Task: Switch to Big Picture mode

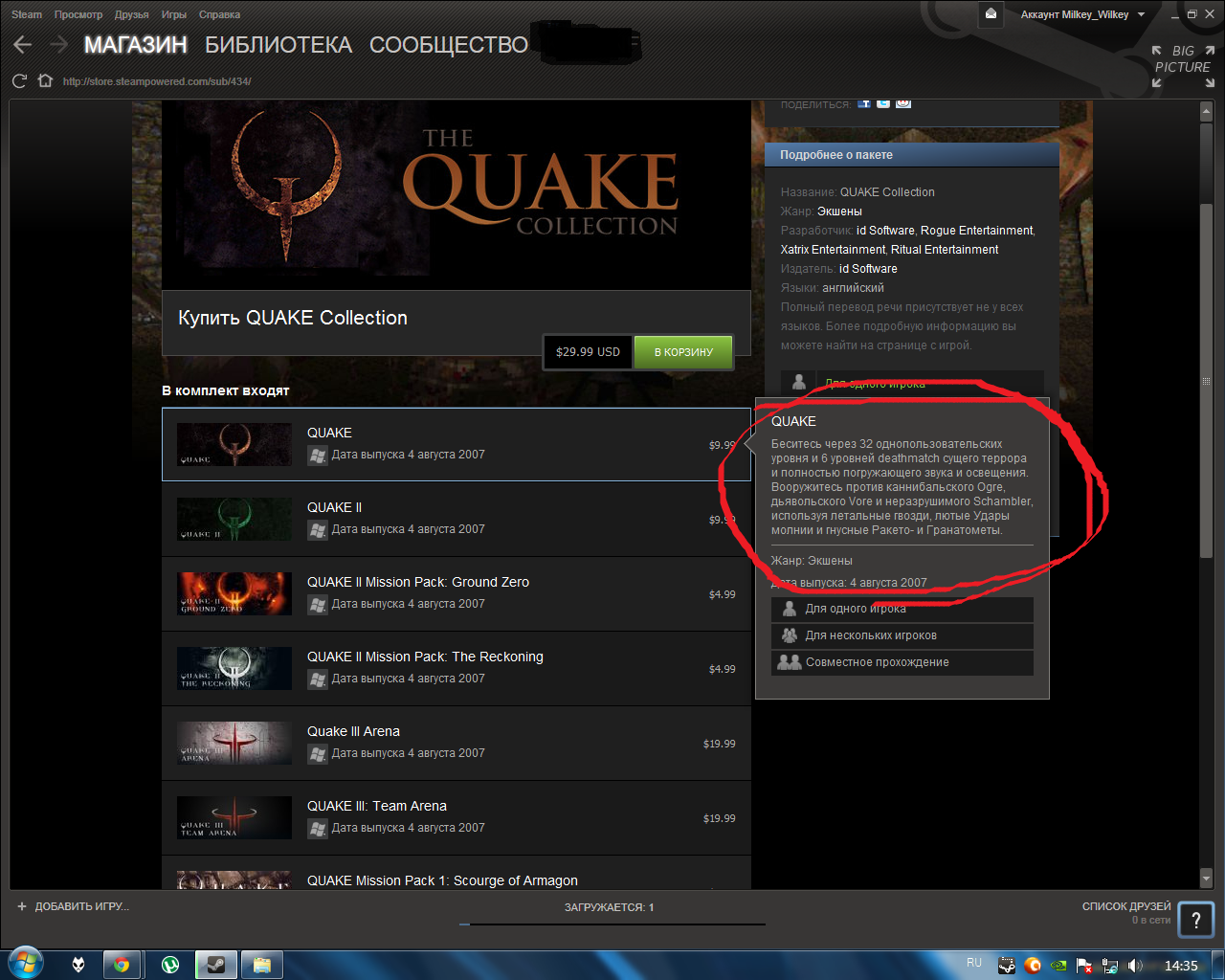Action: (1183, 67)
